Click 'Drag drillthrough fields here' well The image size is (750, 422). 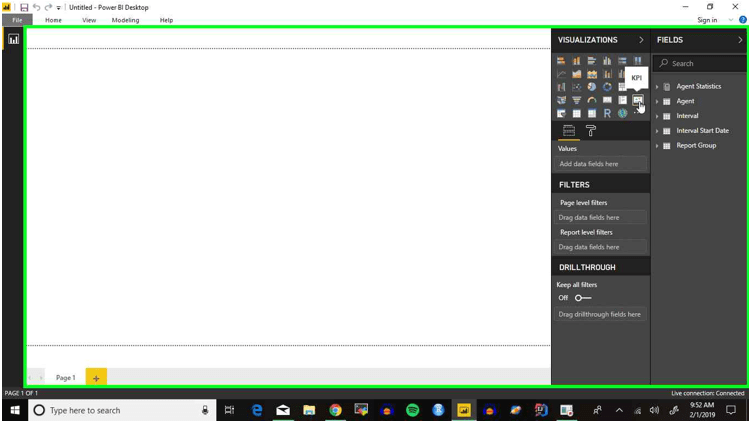pos(601,314)
